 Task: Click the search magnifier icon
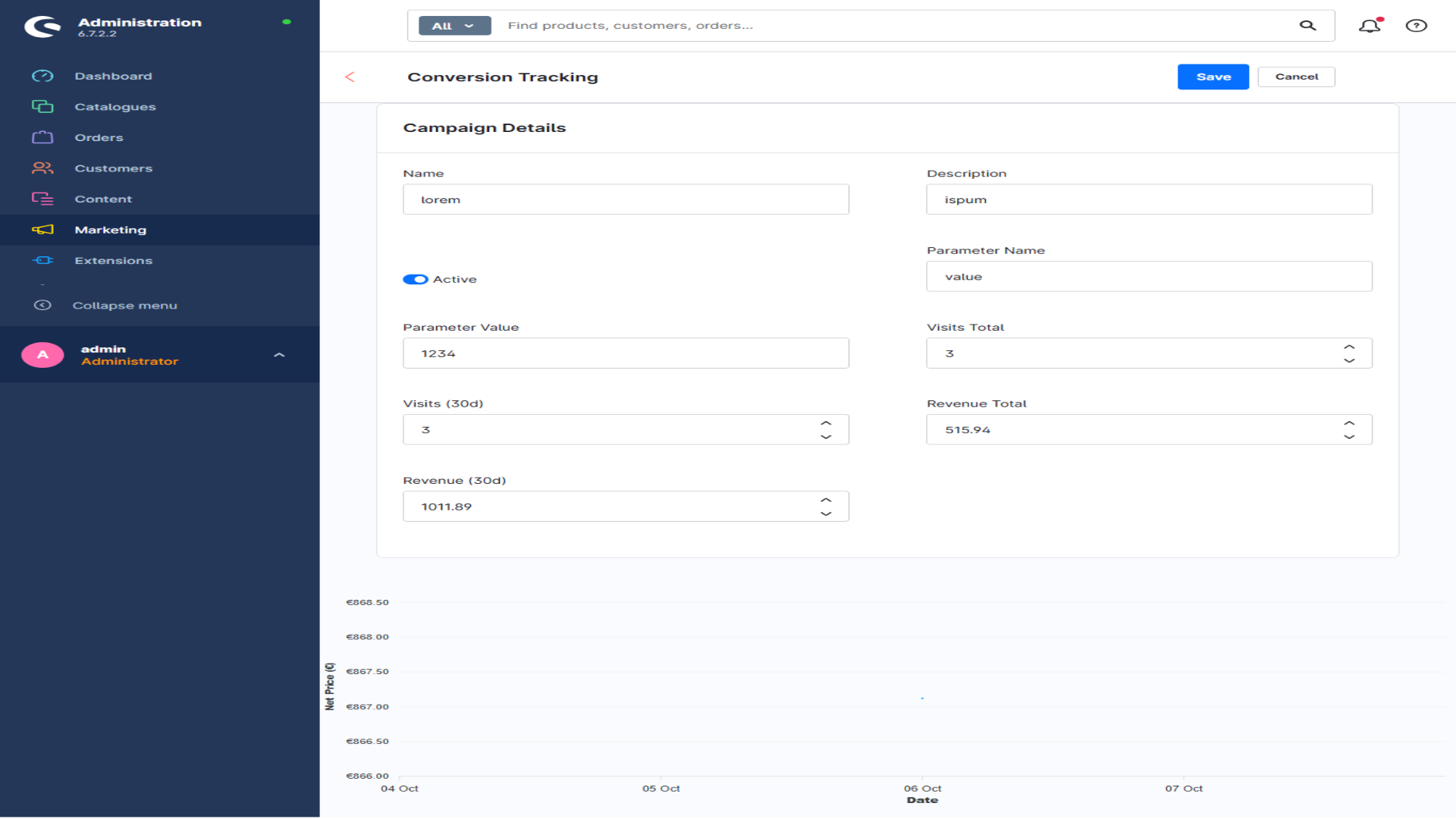pyautogui.click(x=1307, y=26)
